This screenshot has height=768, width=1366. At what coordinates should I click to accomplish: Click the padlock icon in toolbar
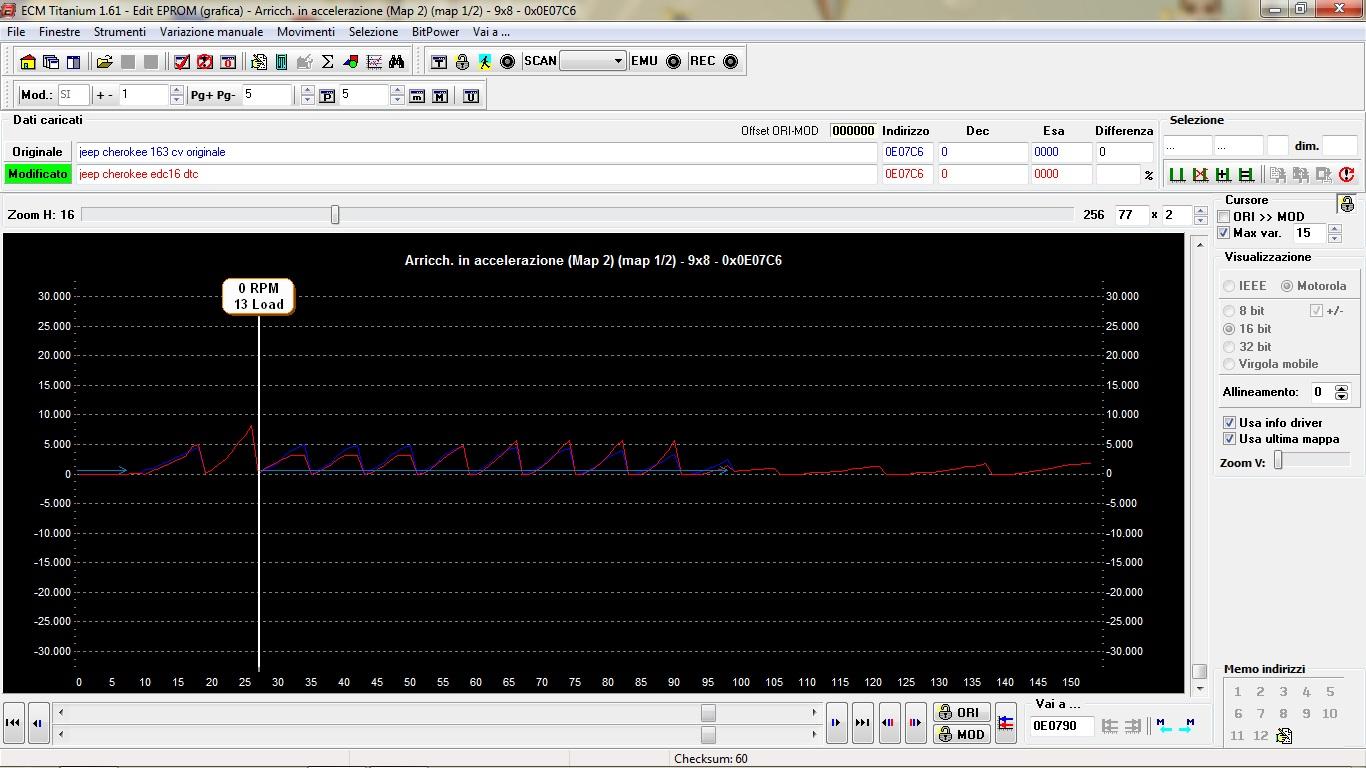pos(462,62)
